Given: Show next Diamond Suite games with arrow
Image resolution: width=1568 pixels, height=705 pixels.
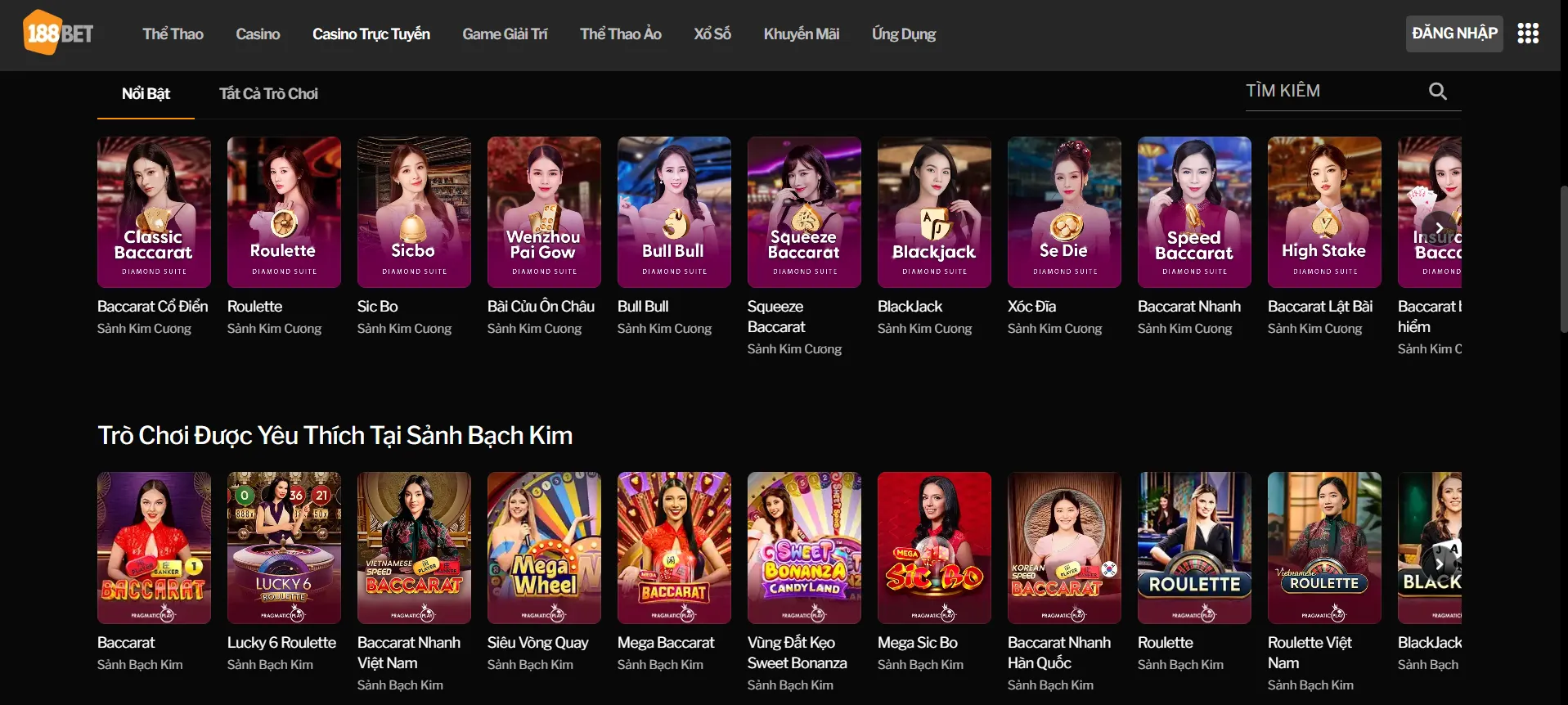Looking at the screenshot, I should pyautogui.click(x=1439, y=228).
